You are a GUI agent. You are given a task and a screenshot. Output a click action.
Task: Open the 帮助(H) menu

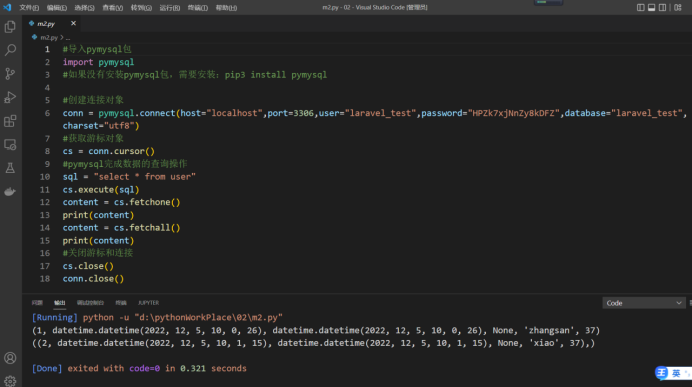[226, 8]
